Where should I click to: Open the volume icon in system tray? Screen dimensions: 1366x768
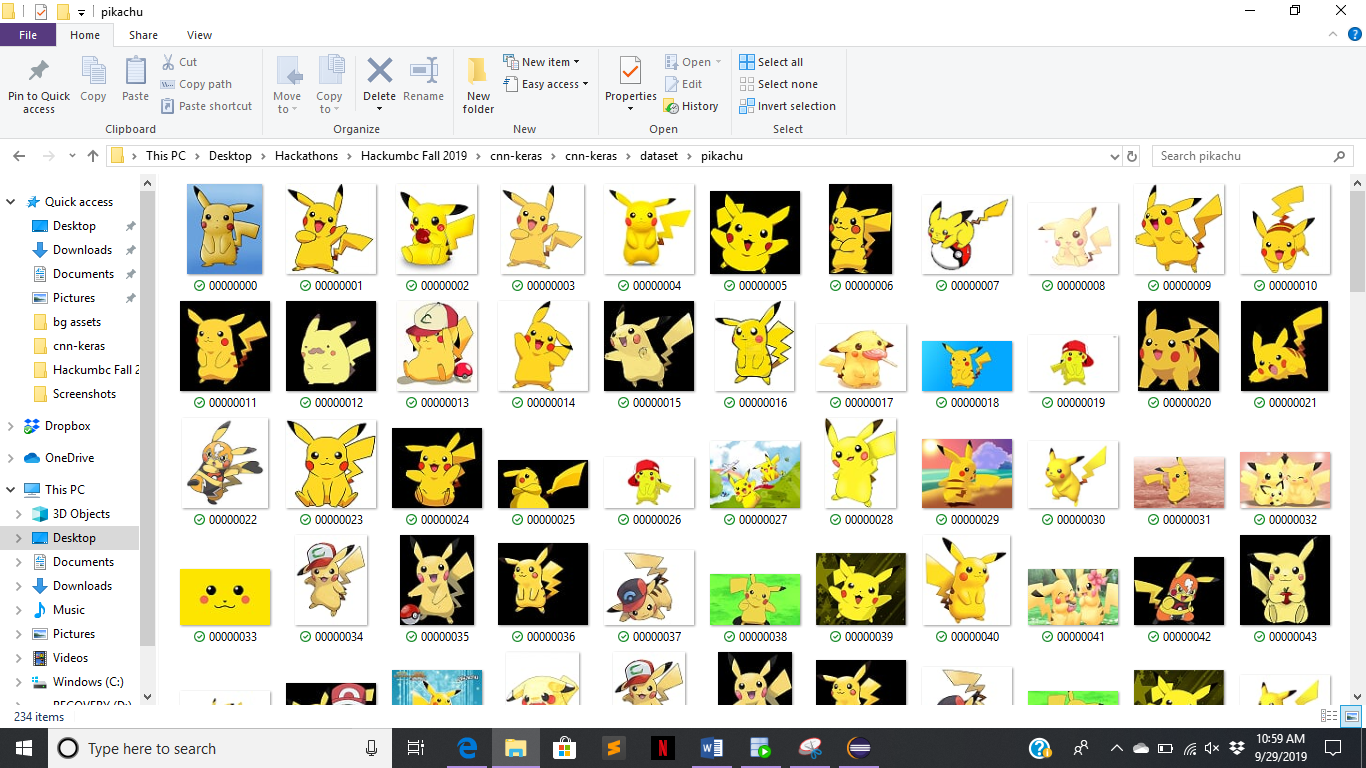[x=1212, y=748]
